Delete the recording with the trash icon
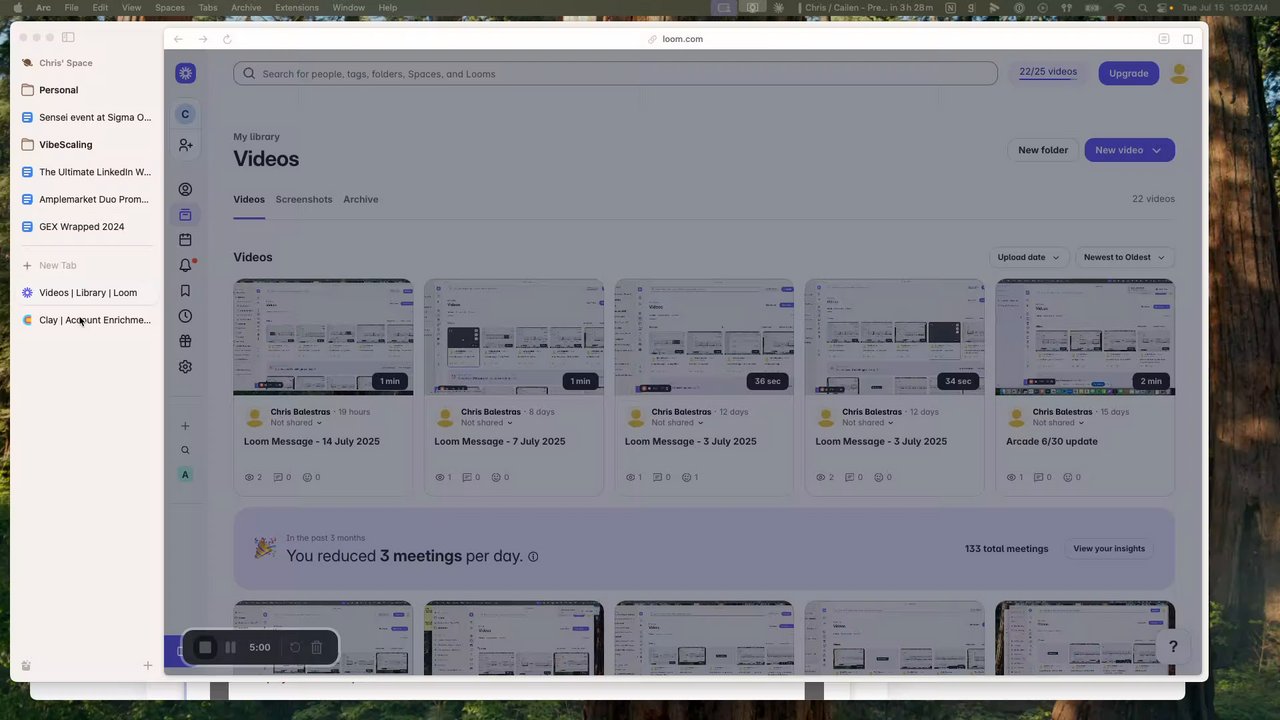 click(x=317, y=647)
